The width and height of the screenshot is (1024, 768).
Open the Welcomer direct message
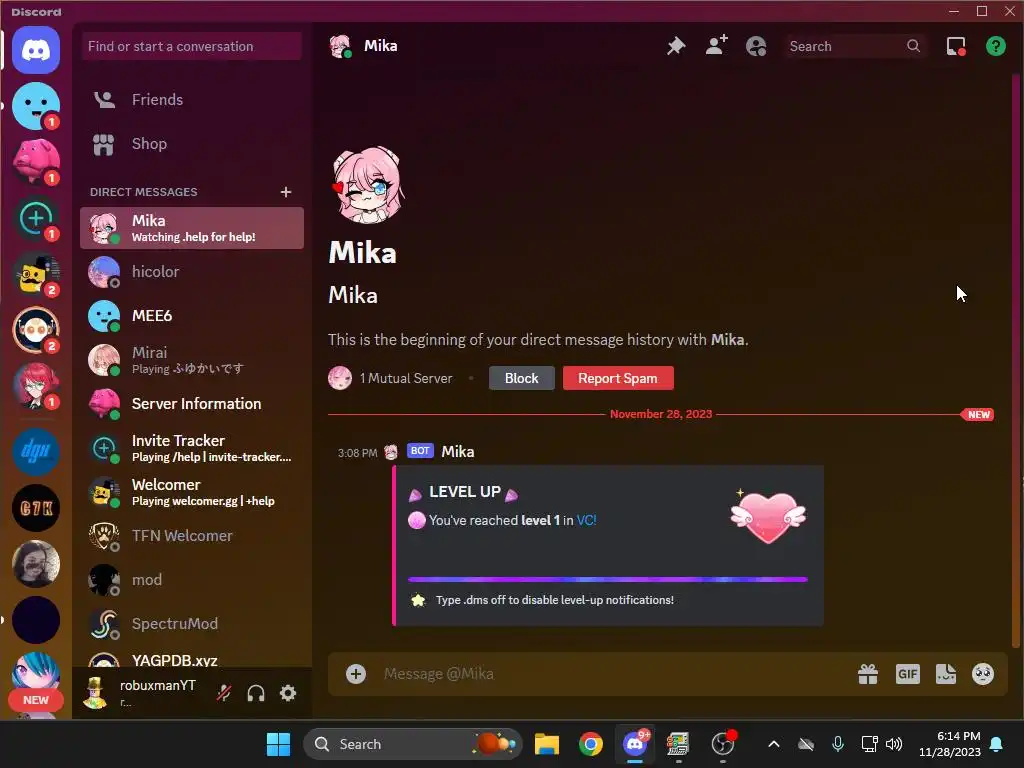pos(192,492)
